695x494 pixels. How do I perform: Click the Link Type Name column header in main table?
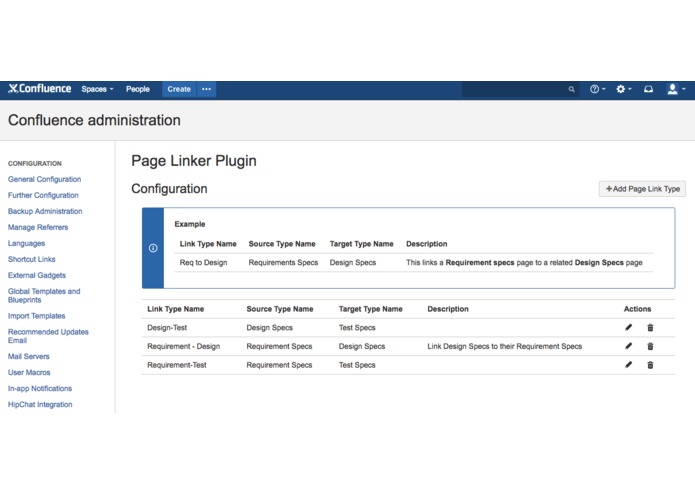click(x=176, y=309)
